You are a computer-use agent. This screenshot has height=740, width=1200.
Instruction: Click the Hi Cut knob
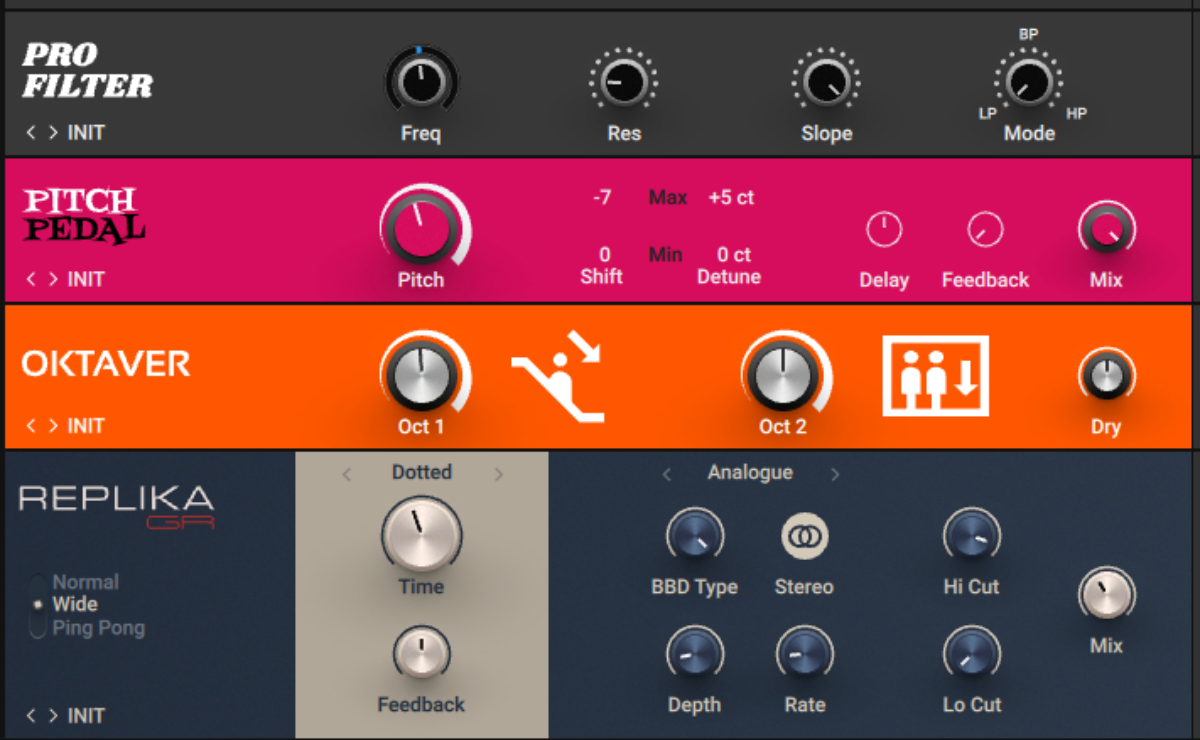tap(971, 536)
